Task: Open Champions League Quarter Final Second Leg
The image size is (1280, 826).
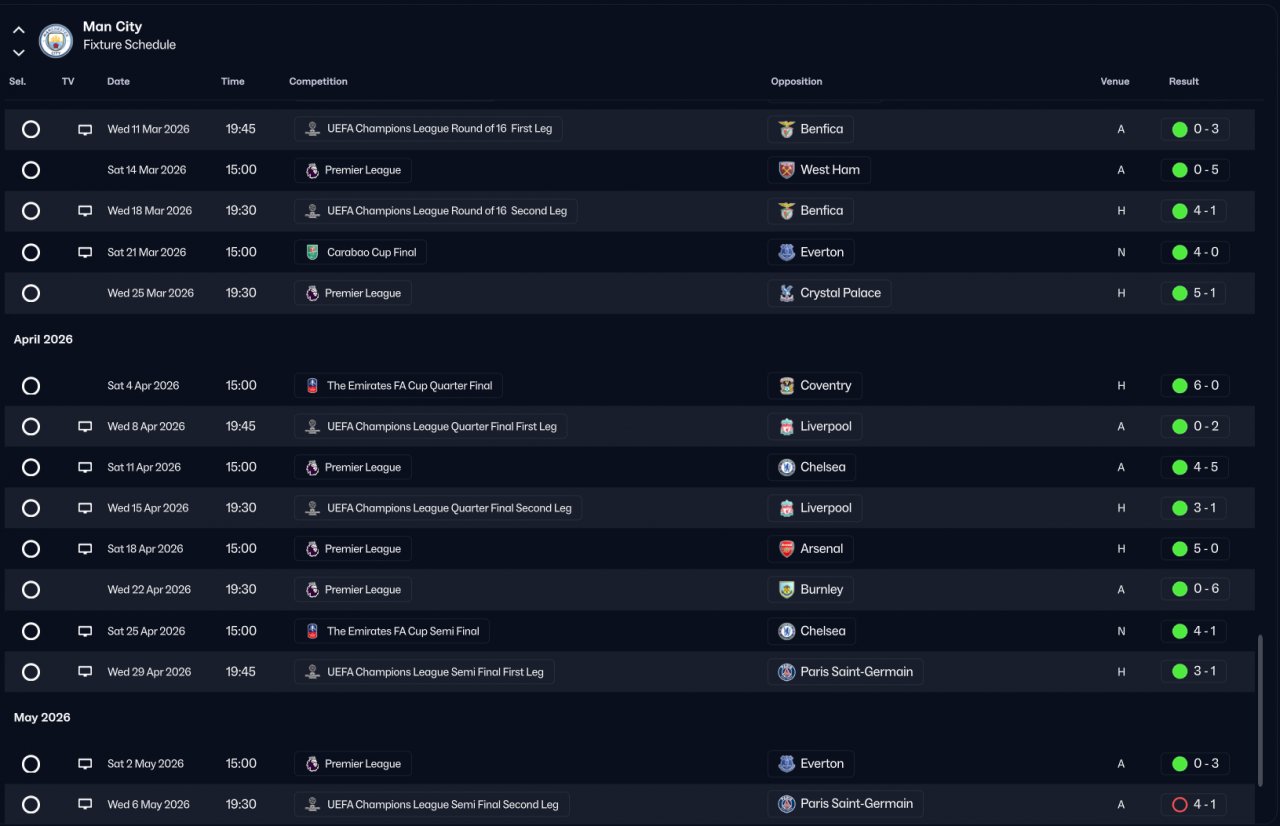Action: 438,508
